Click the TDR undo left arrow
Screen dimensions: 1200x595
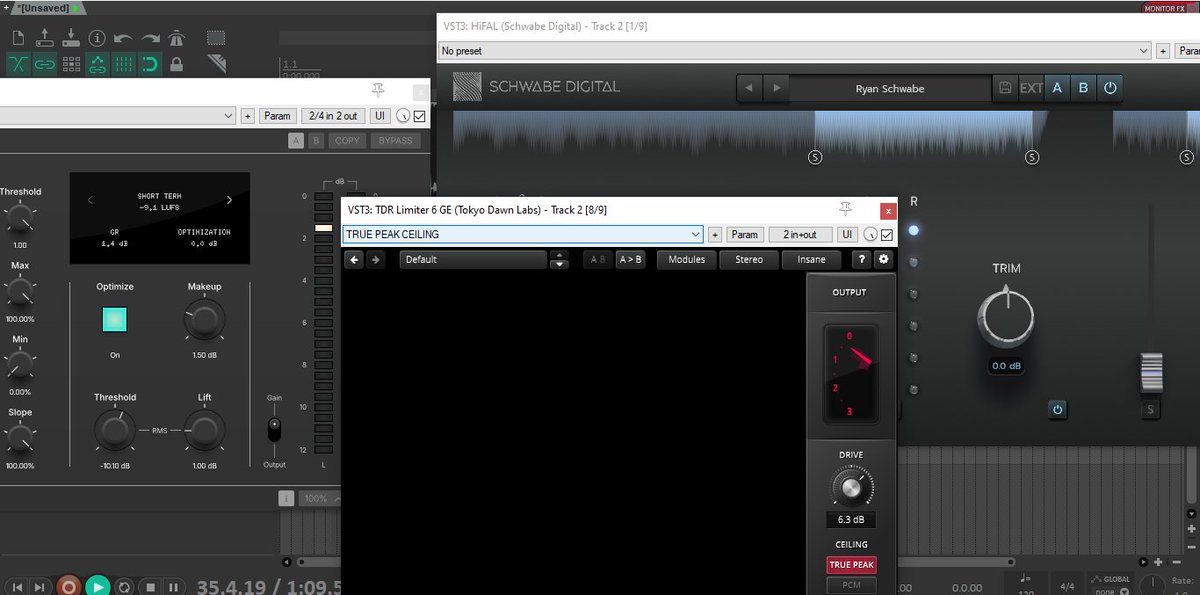coord(355,259)
